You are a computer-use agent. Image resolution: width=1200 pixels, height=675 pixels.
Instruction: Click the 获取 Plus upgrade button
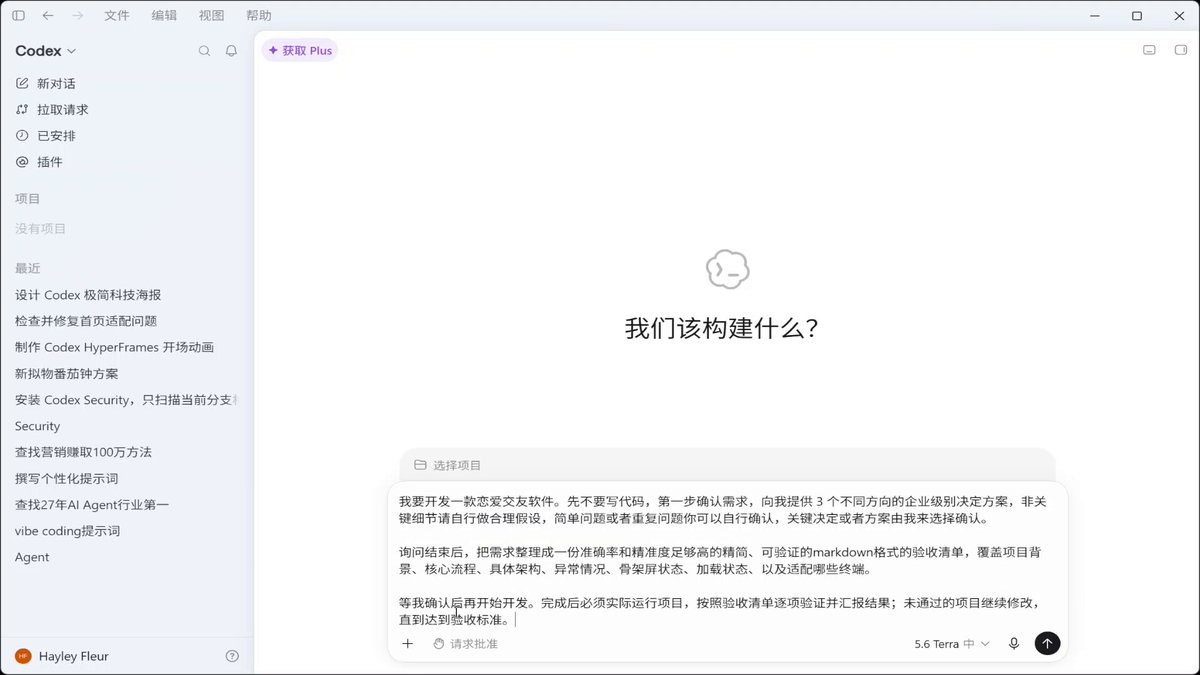(300, 50)
